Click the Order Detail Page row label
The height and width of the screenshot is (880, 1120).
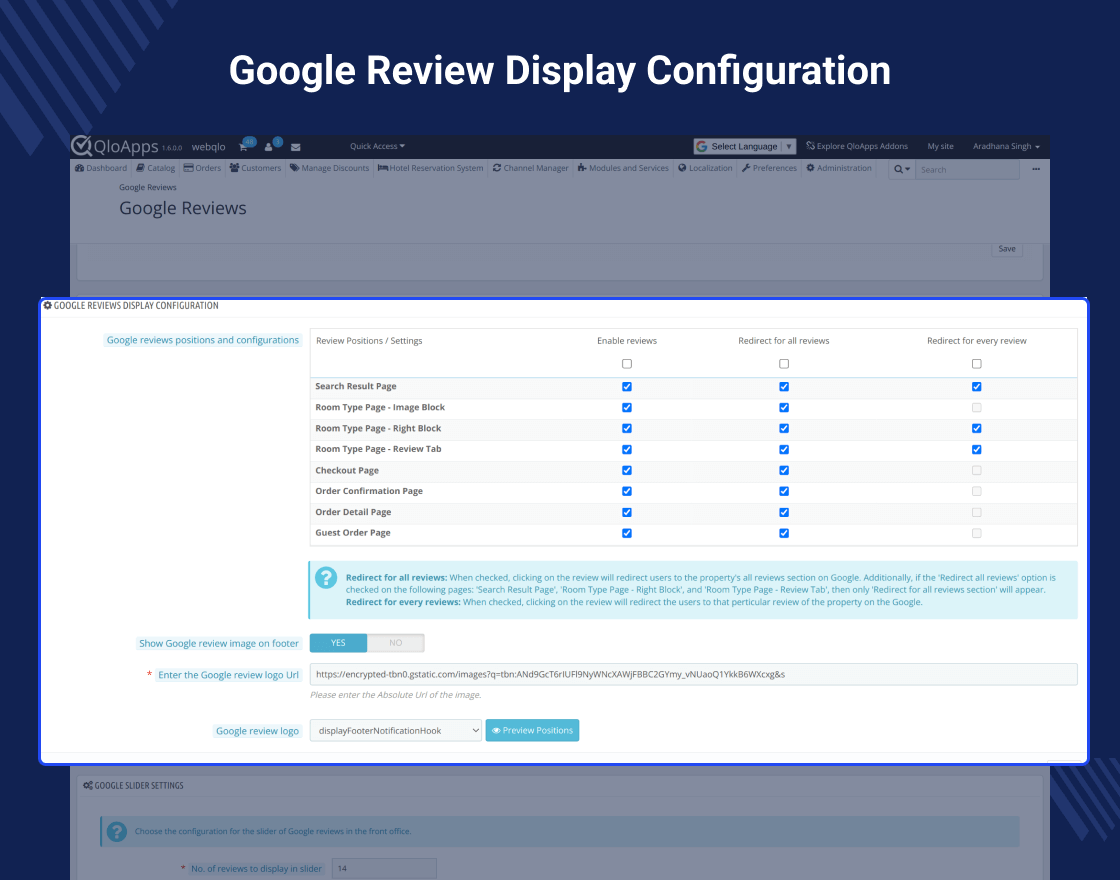(x=353, y=512)
